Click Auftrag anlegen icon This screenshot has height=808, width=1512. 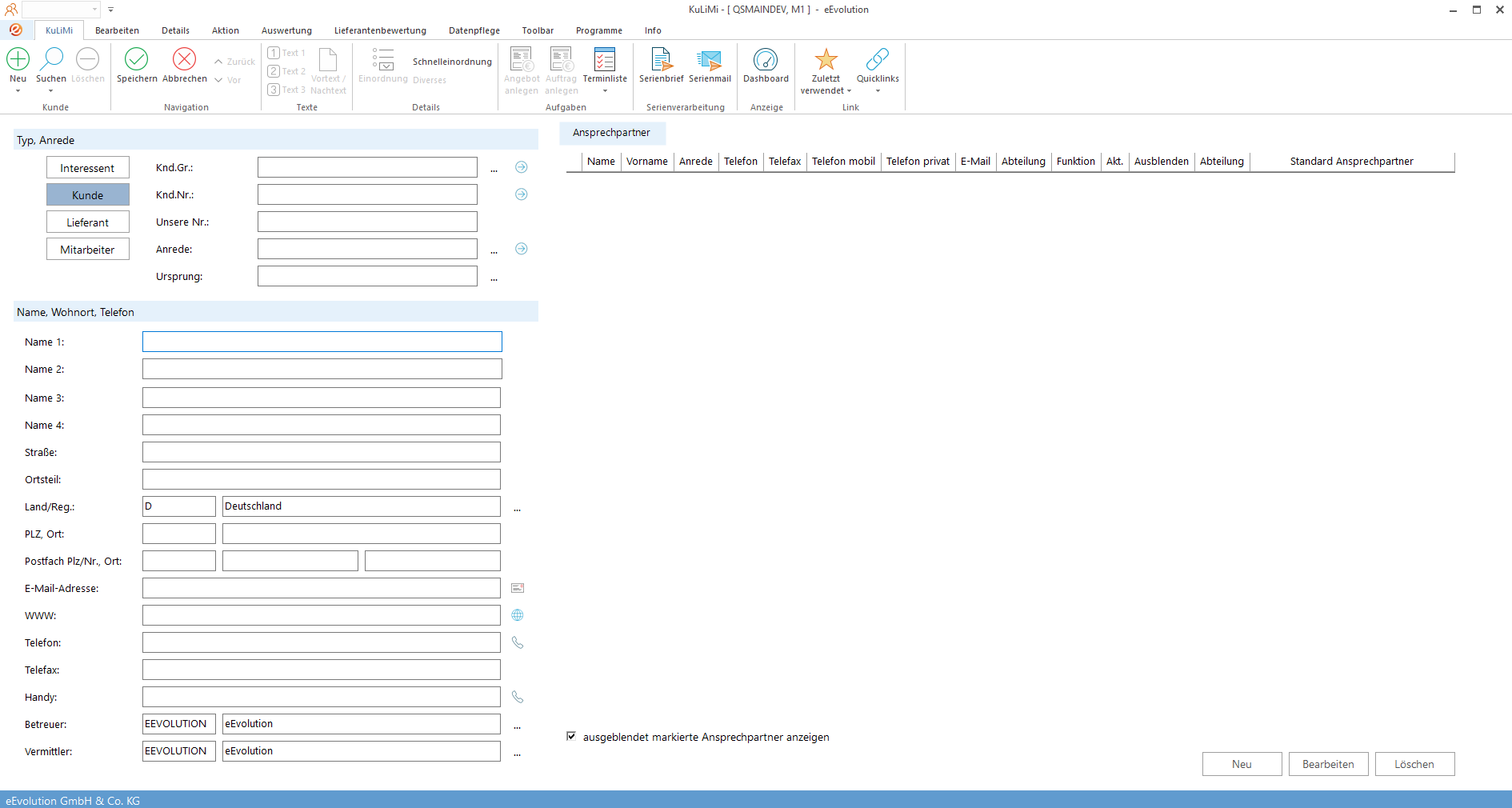(x=561, y=60)
